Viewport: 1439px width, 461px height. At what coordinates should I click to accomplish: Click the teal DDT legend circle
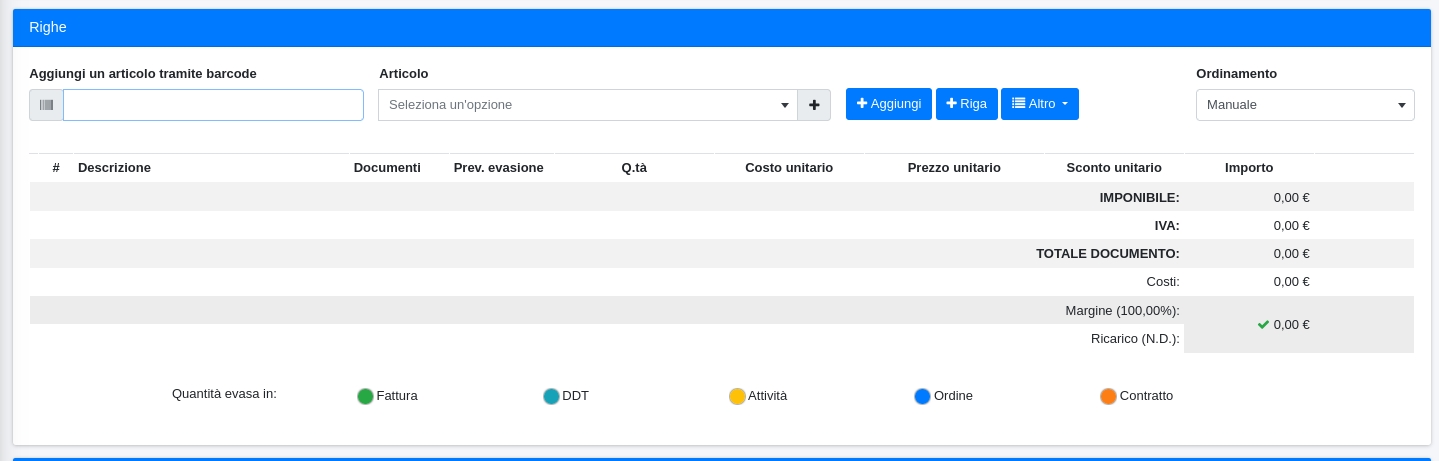click(551, 396)
